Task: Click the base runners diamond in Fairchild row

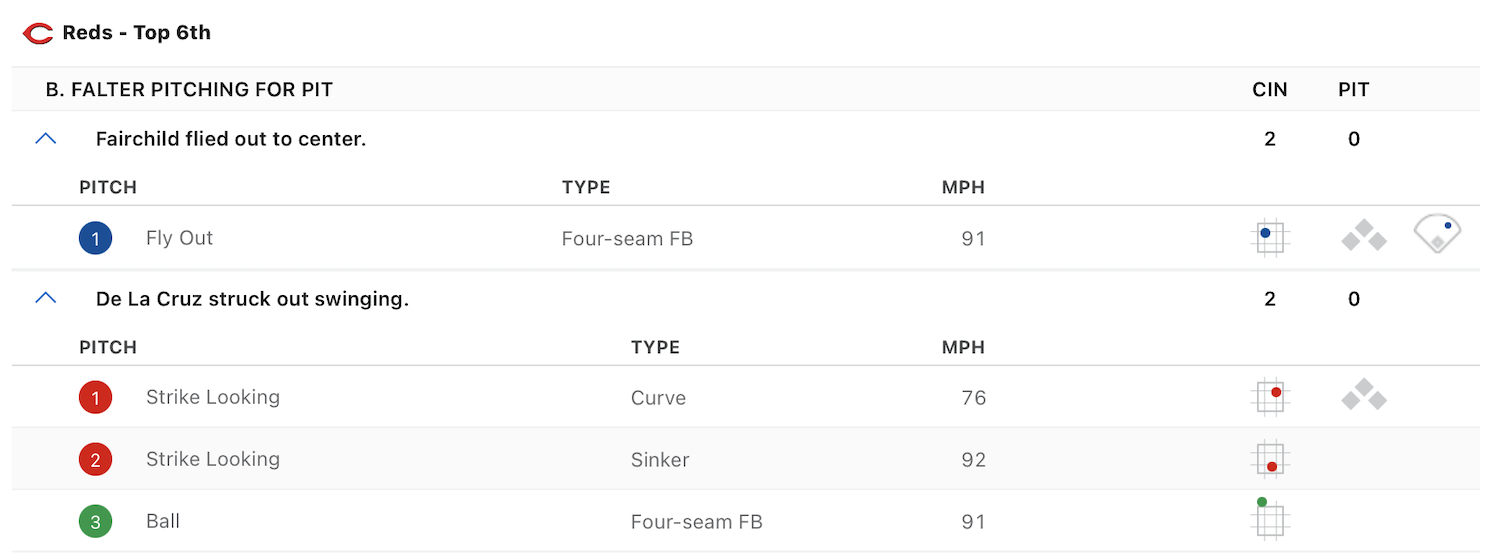Action: point(1364,238)
